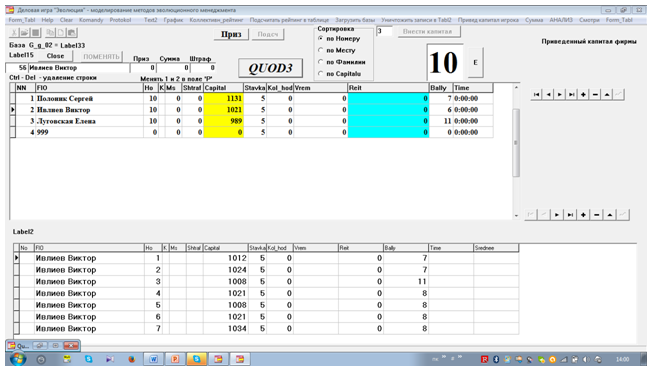This screenshot has width=652, height=371.
Task: Click name field Ивлиев Виктор near Close
Action: [78, 67]
